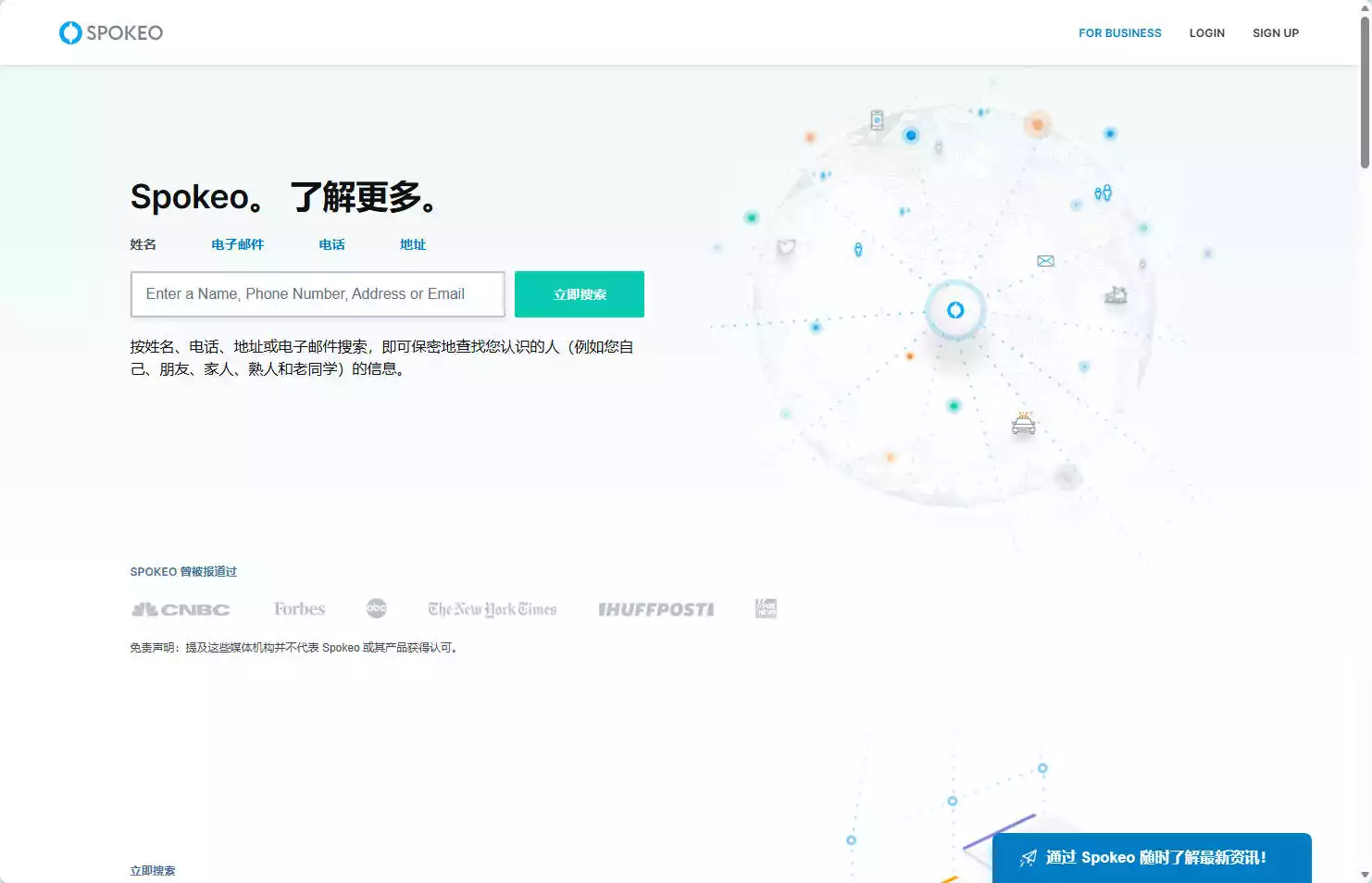Click the 'SPOKEO 曾被报道过' label
The image size is (1372, 883).
(x=183, y=572)
